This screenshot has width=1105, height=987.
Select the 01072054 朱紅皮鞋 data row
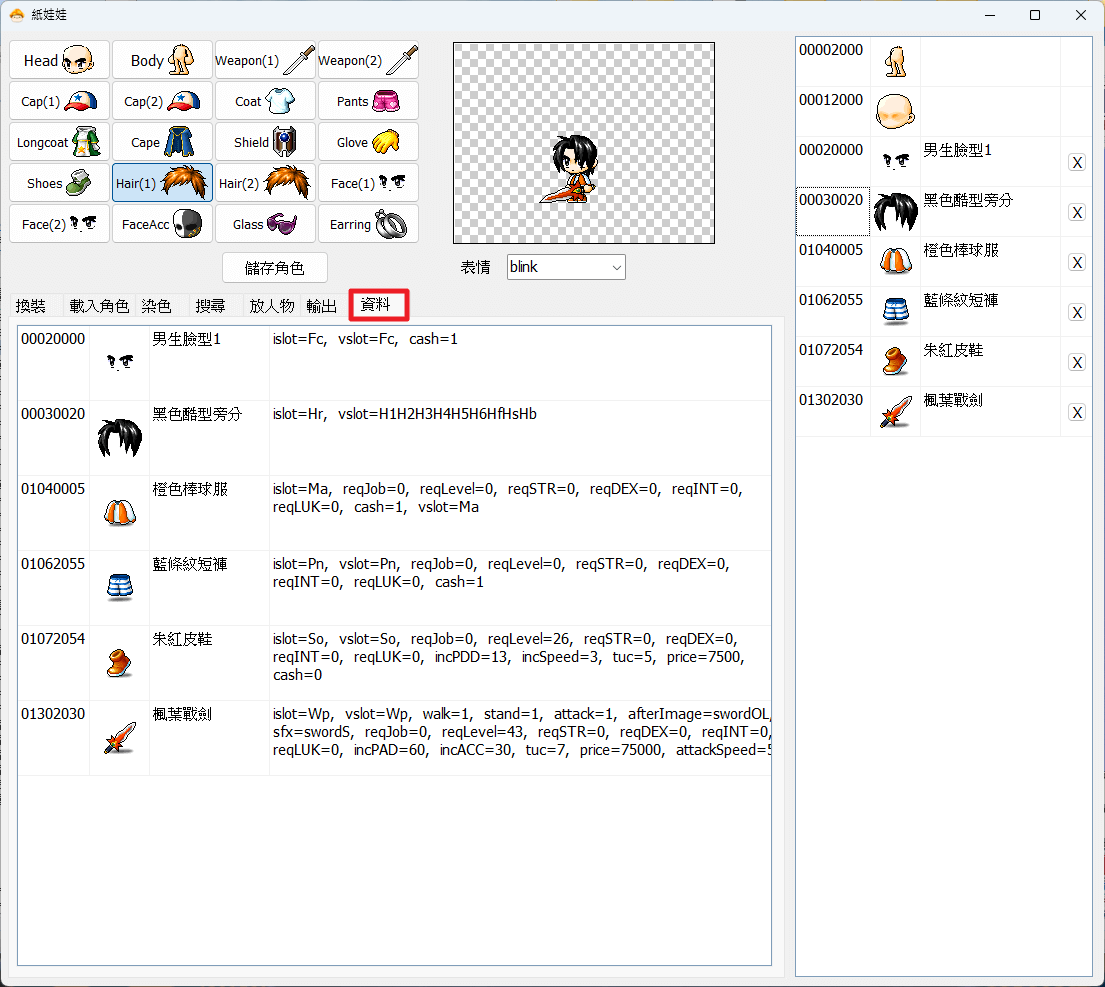[x=395, y=662]
